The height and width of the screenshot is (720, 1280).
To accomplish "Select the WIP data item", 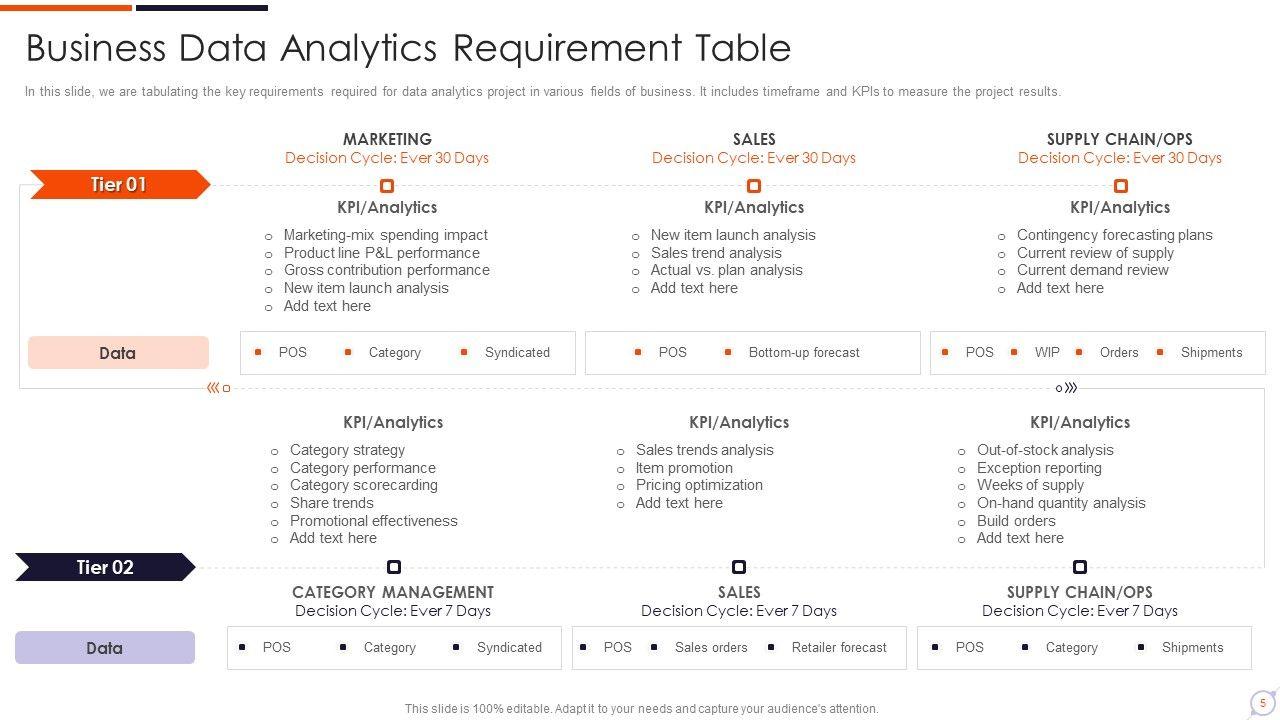I will [x=1047, y=353].
